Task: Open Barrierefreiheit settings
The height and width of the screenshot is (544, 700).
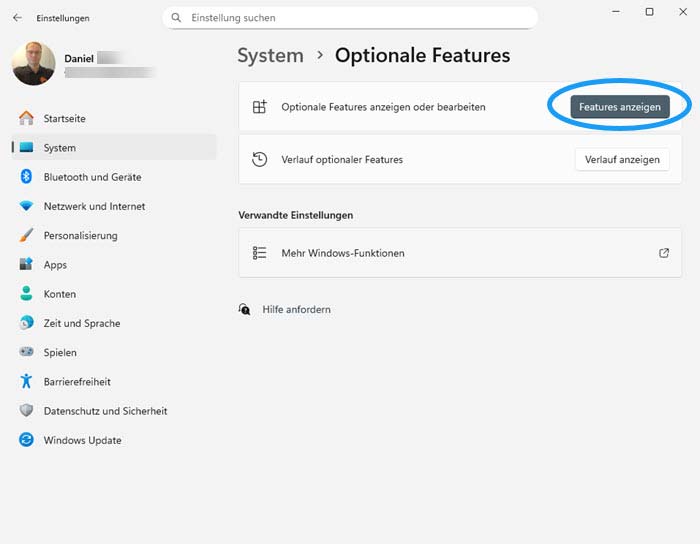Action: (77, 382)
